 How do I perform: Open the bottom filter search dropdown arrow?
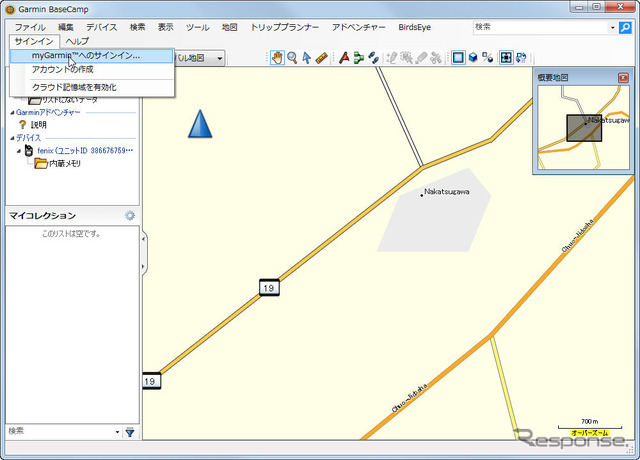pos(118,432)
